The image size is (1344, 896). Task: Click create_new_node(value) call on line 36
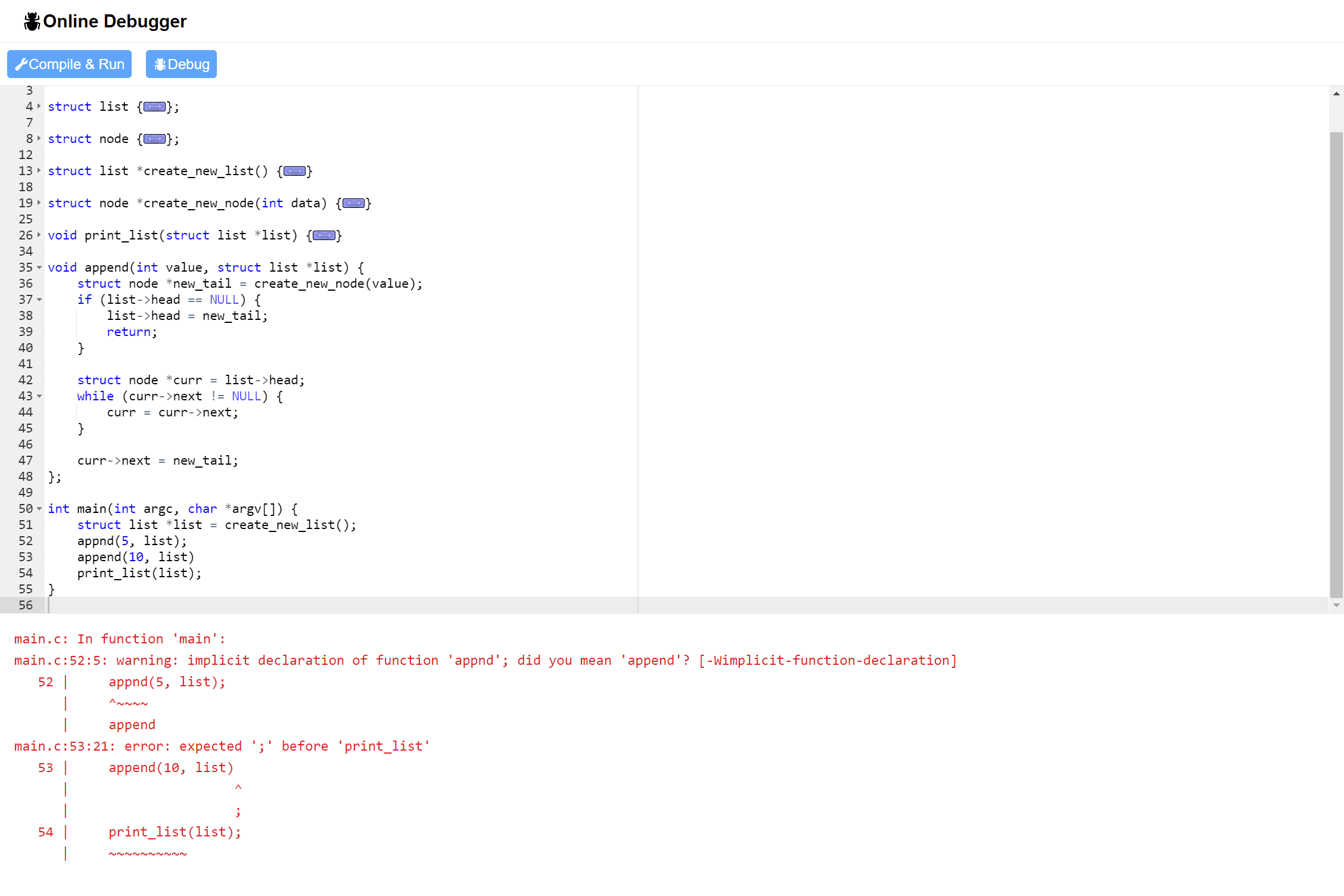(x=335, y=284)
